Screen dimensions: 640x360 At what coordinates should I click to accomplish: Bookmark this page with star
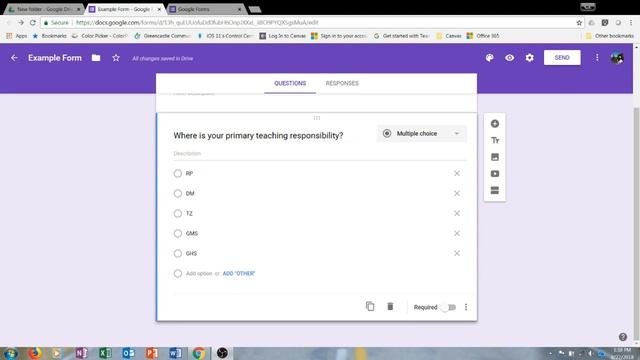[x=579, y=23]
